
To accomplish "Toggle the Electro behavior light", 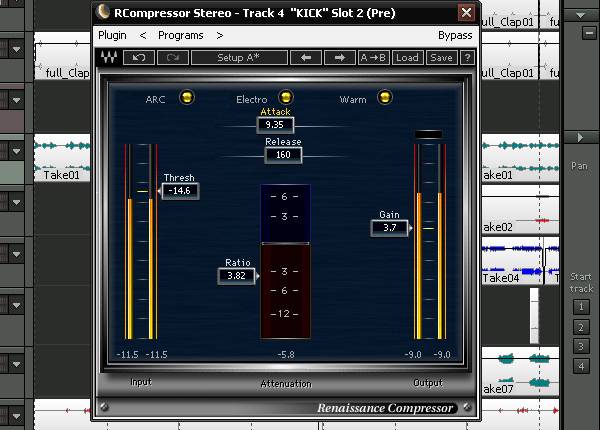I will (286, 97).
